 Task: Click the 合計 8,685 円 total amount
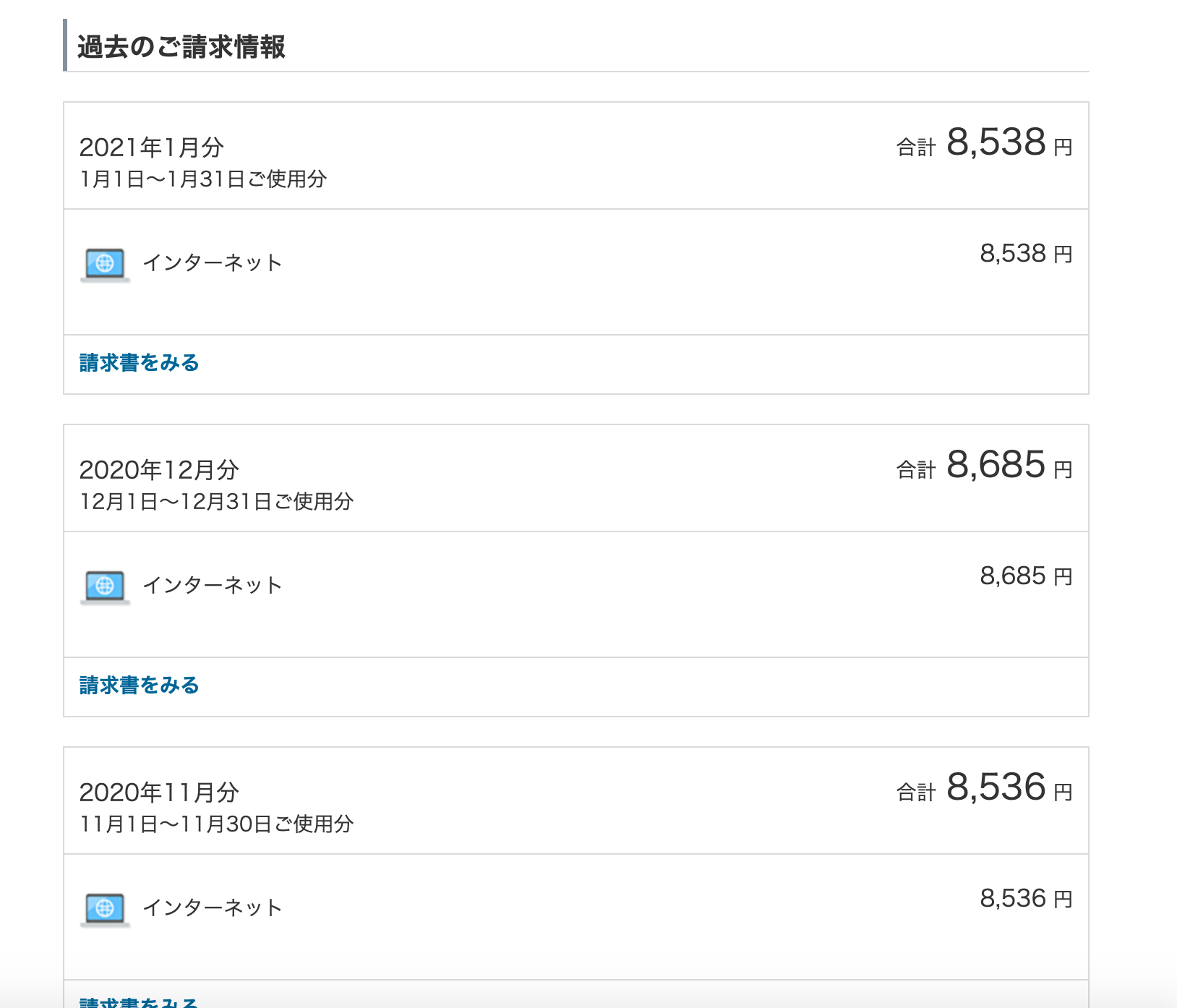tap(985, 466)
